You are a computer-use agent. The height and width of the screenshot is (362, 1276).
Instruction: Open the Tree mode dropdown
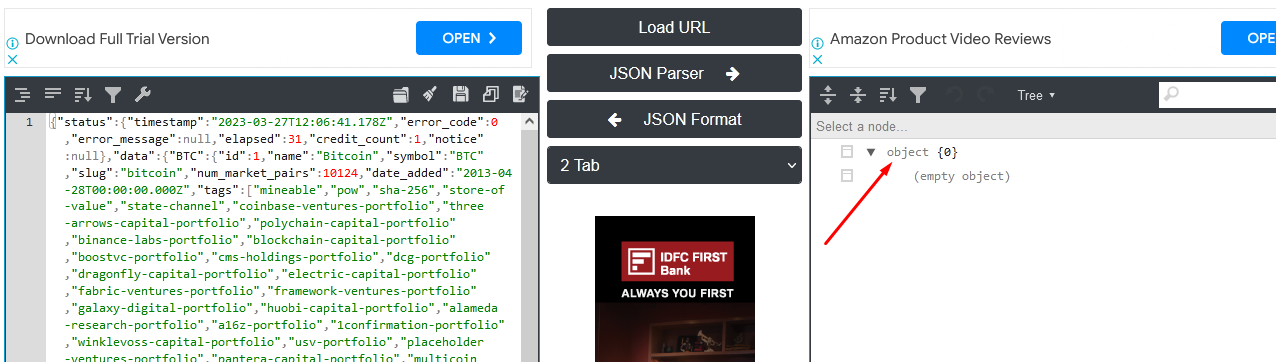[1036, 95]
